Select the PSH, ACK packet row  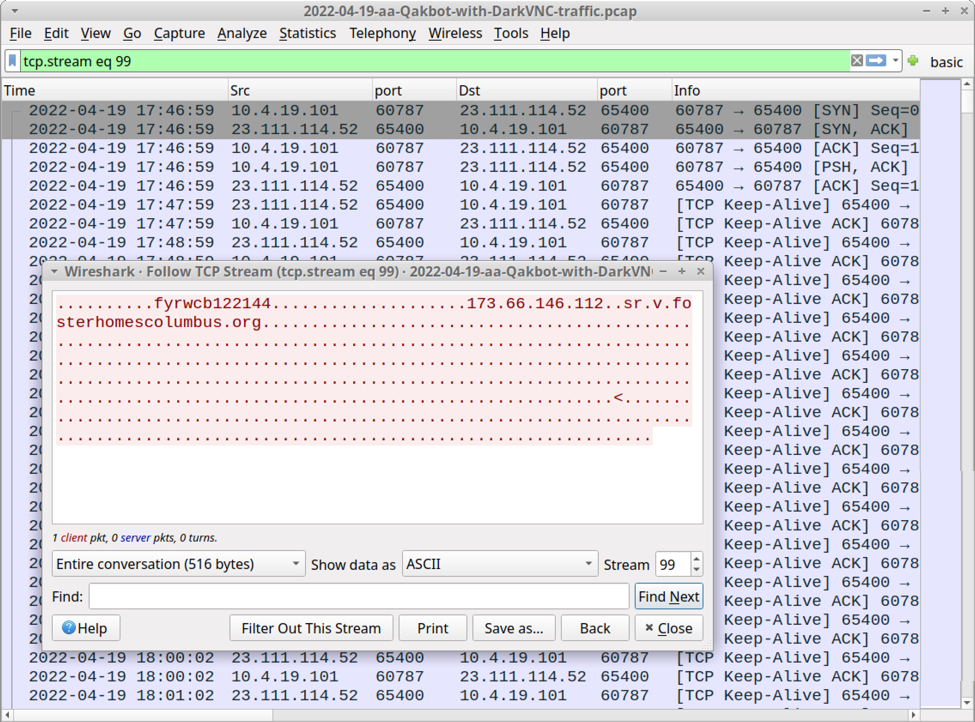pos(461,167)
